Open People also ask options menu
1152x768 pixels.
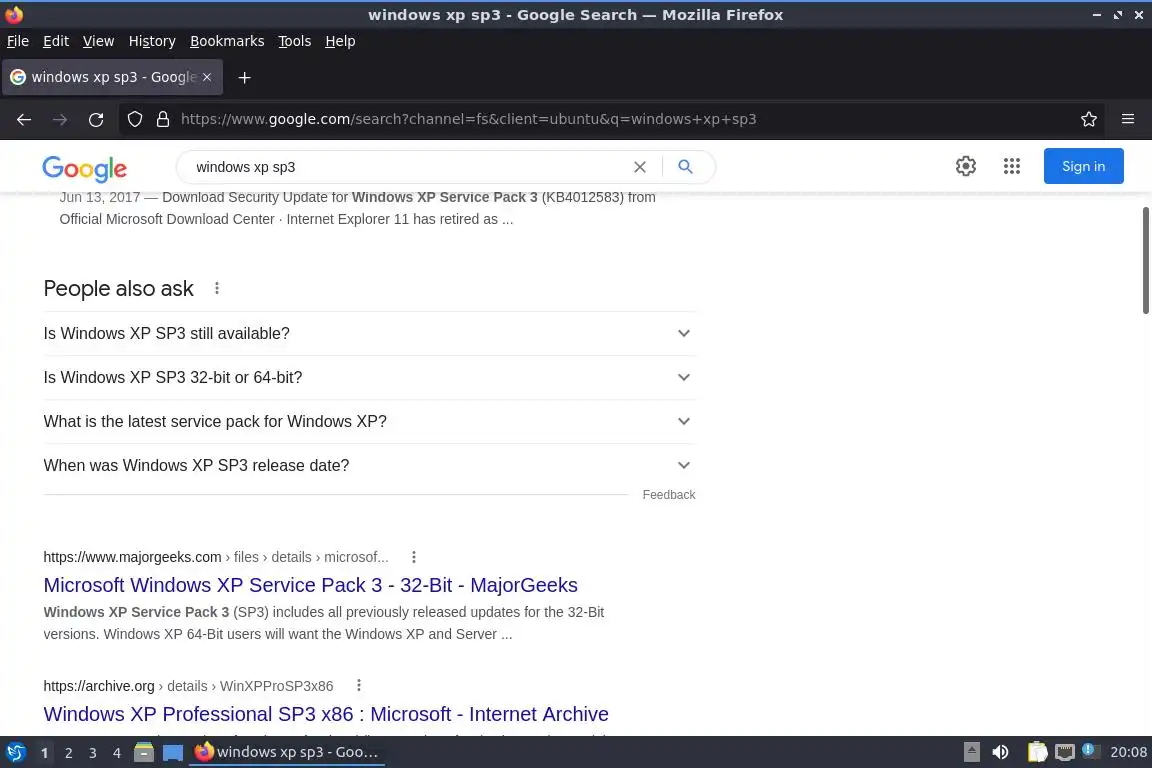[x=217, y=288]
